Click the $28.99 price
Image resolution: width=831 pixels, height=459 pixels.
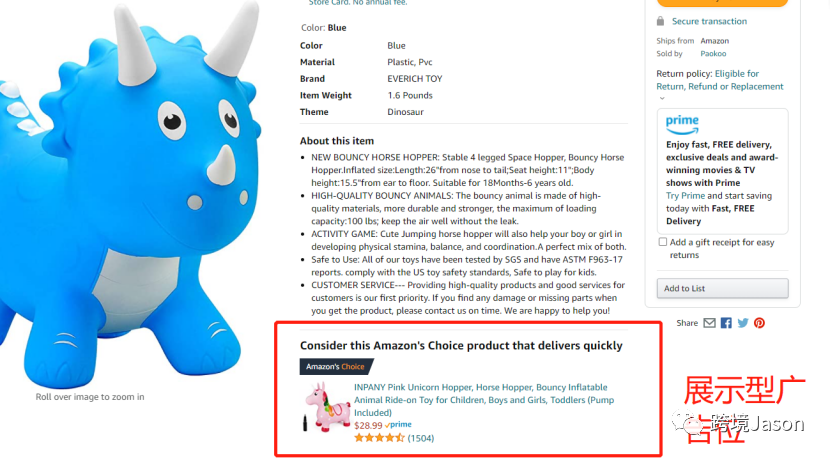[x=368, y=425]
